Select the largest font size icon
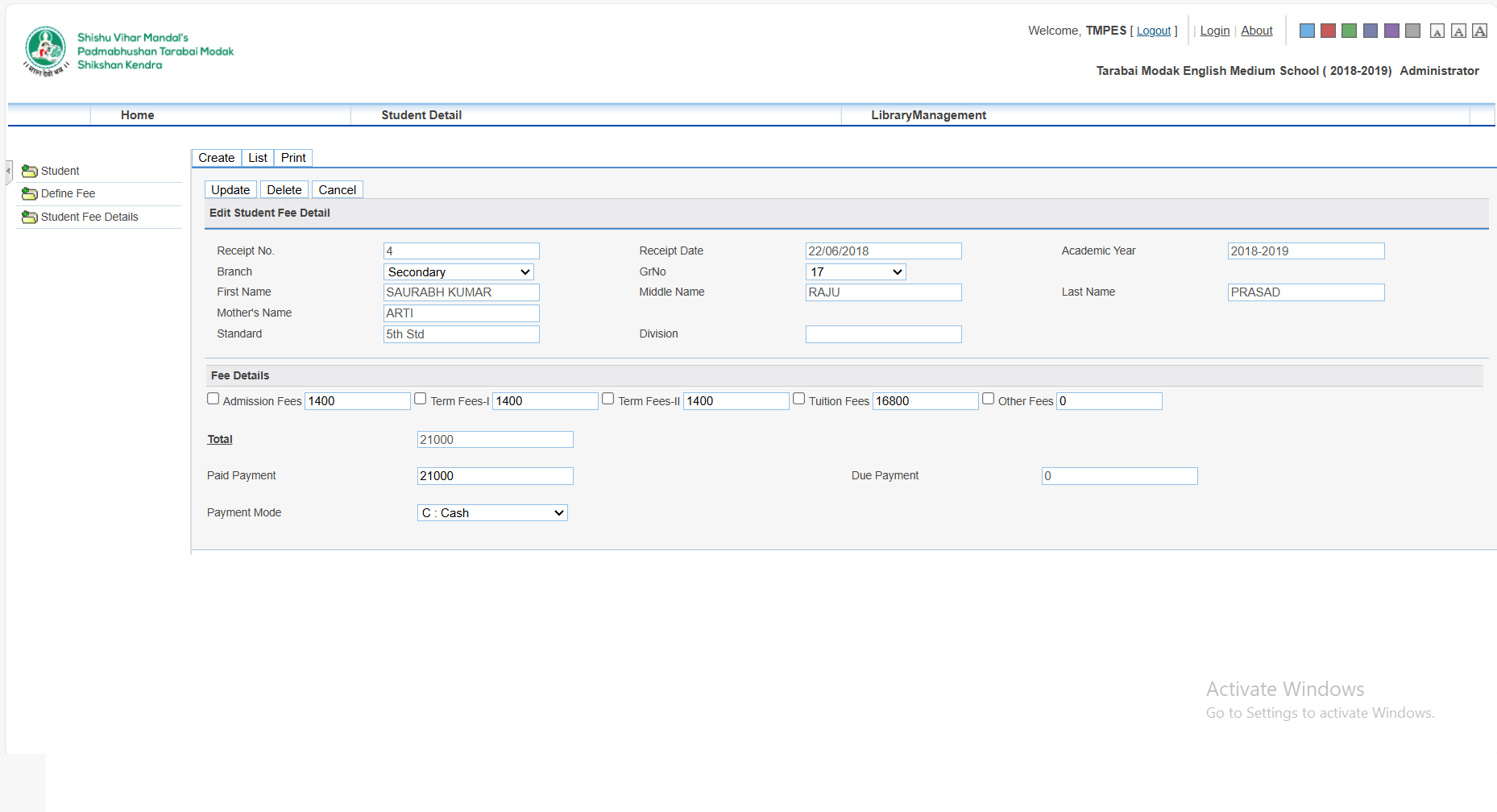This screenshot has height=812, width=1497. 1479,31
